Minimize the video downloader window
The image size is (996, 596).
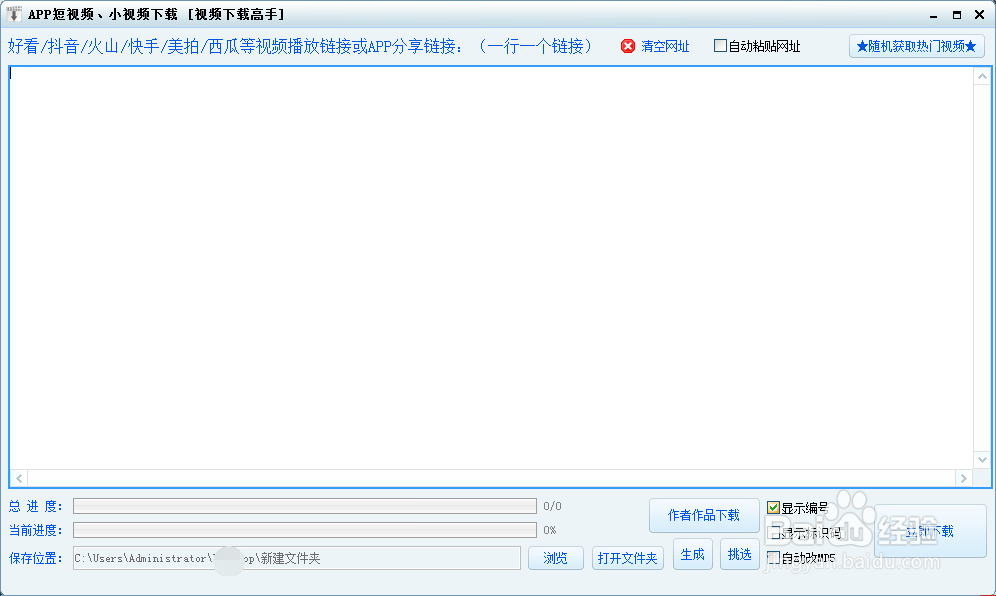click(934, 15)
